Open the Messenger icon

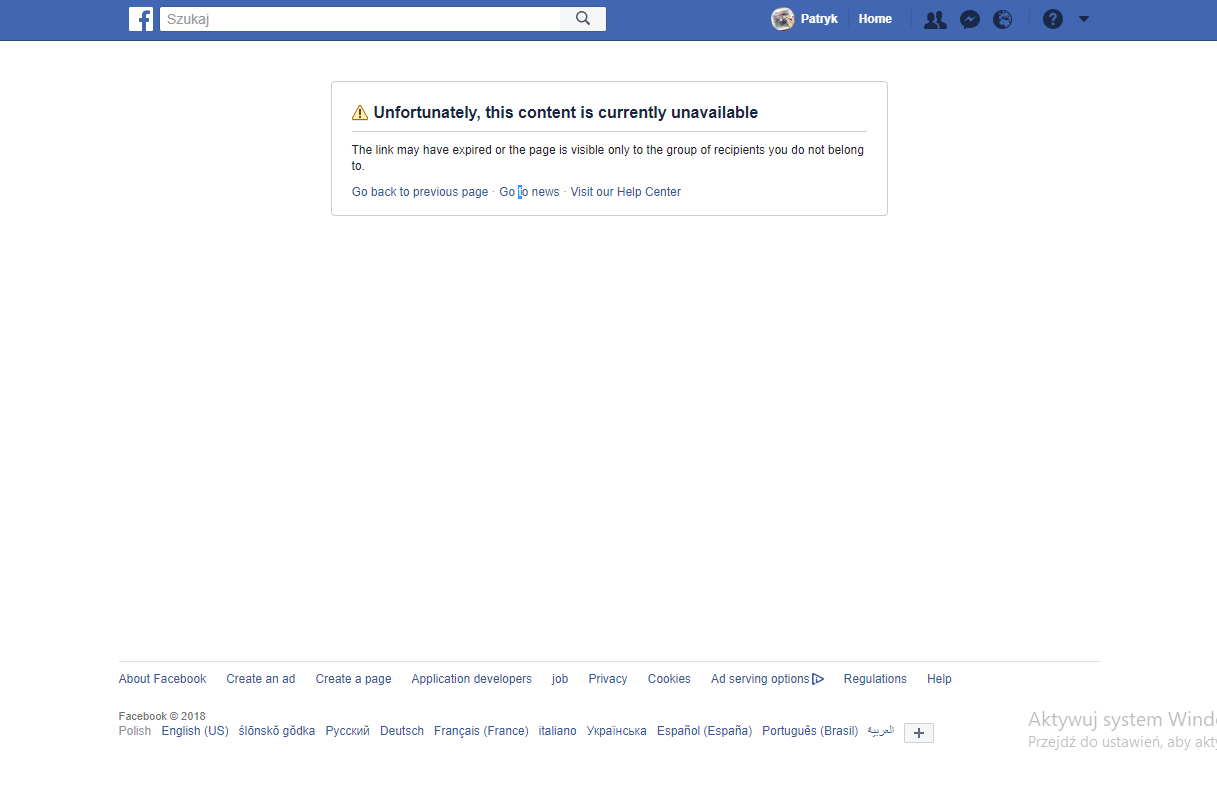(x=969, y=19)
